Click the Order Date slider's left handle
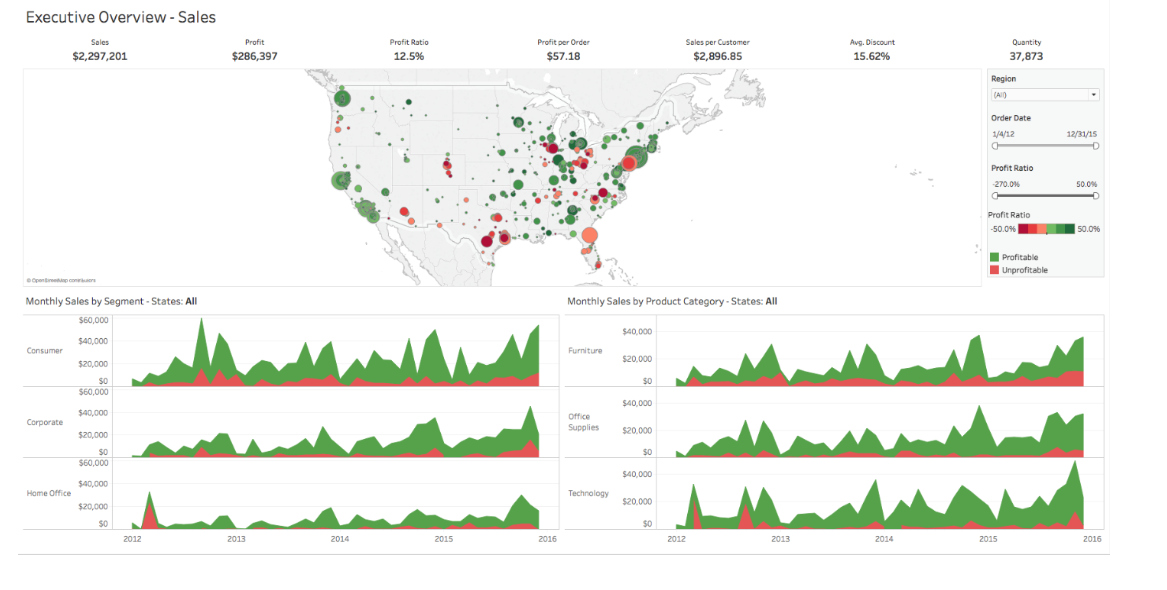1167x590 pixels. point(995,146)
